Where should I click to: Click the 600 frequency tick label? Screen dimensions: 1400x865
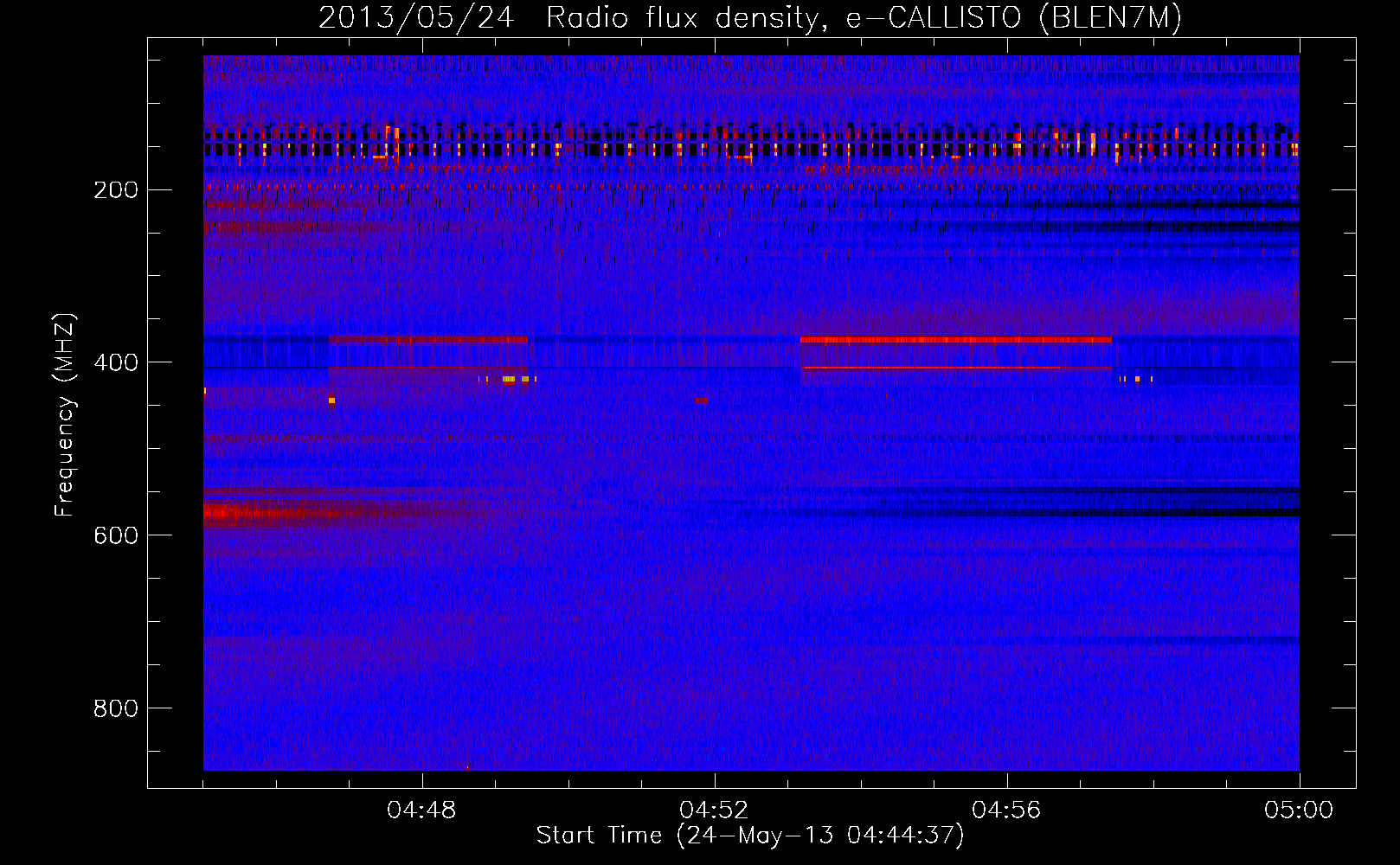(115, 535)
